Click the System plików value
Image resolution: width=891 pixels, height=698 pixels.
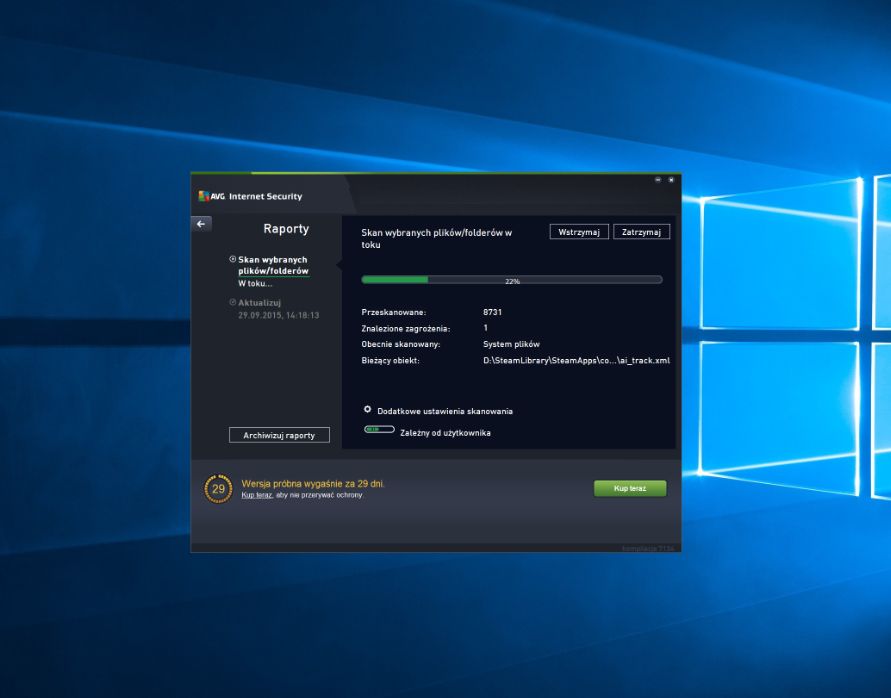click(511, 344)
